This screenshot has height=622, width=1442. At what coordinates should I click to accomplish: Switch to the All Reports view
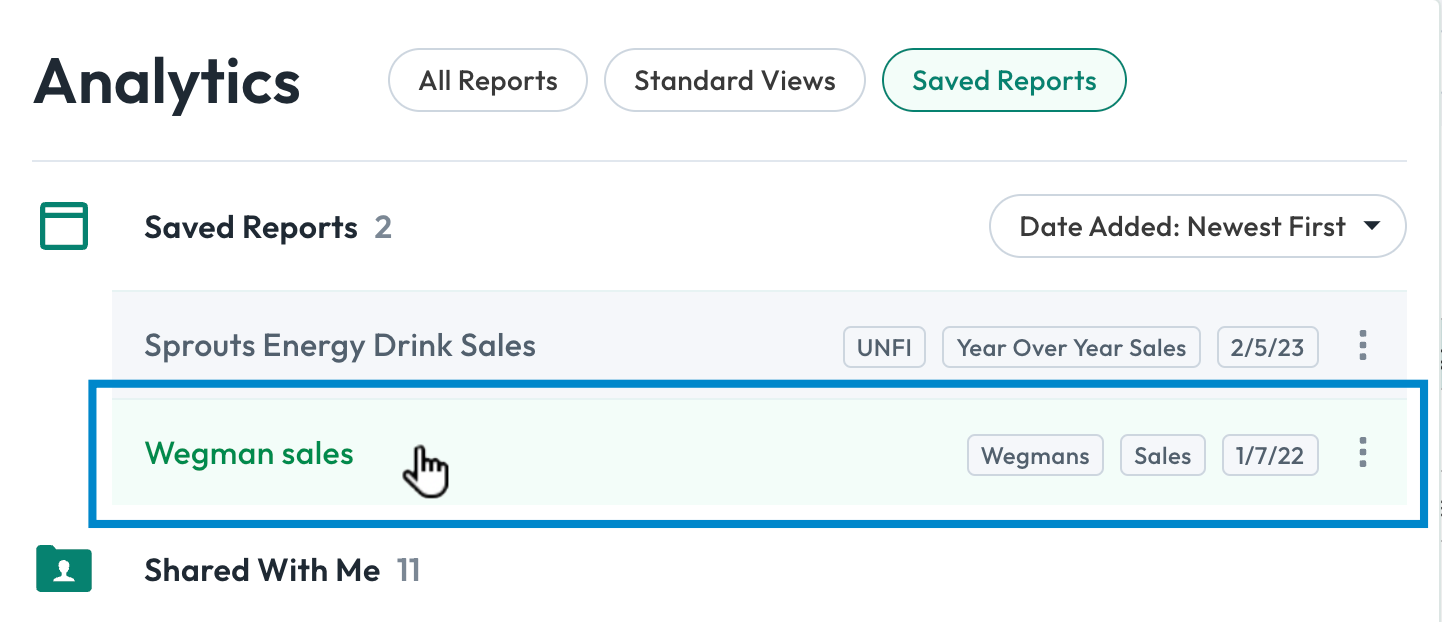pyautogui.click(x=487, y=80)
